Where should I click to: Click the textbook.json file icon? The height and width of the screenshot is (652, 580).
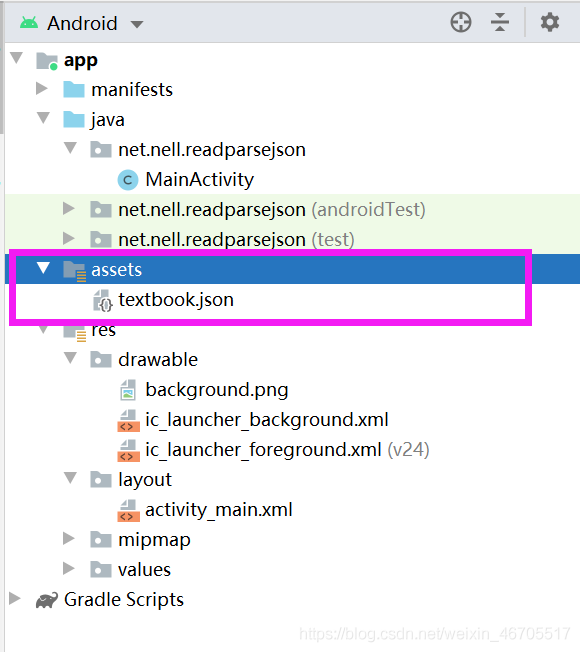click(102, 301)
